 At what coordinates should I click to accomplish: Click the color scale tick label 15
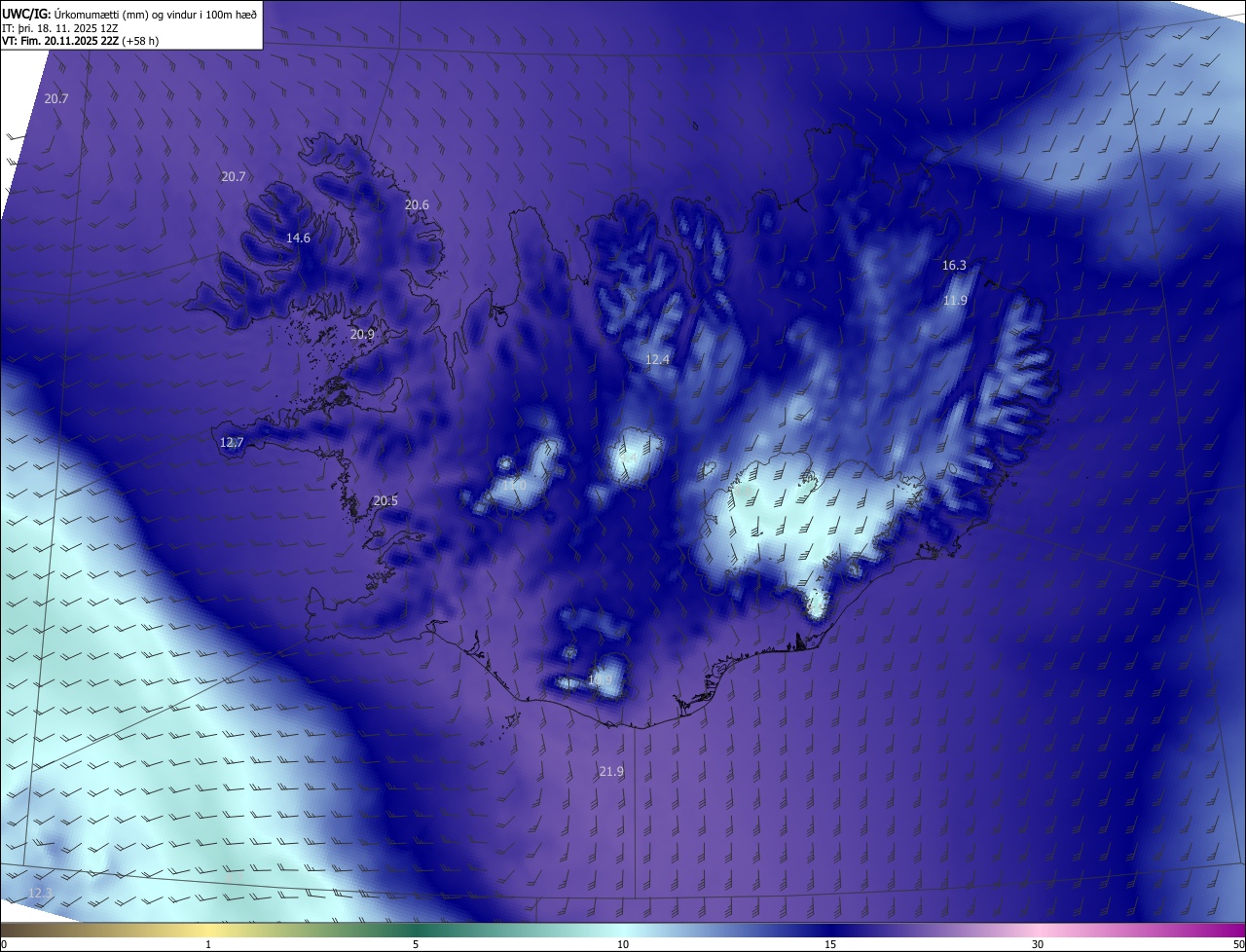click(830, 944)
